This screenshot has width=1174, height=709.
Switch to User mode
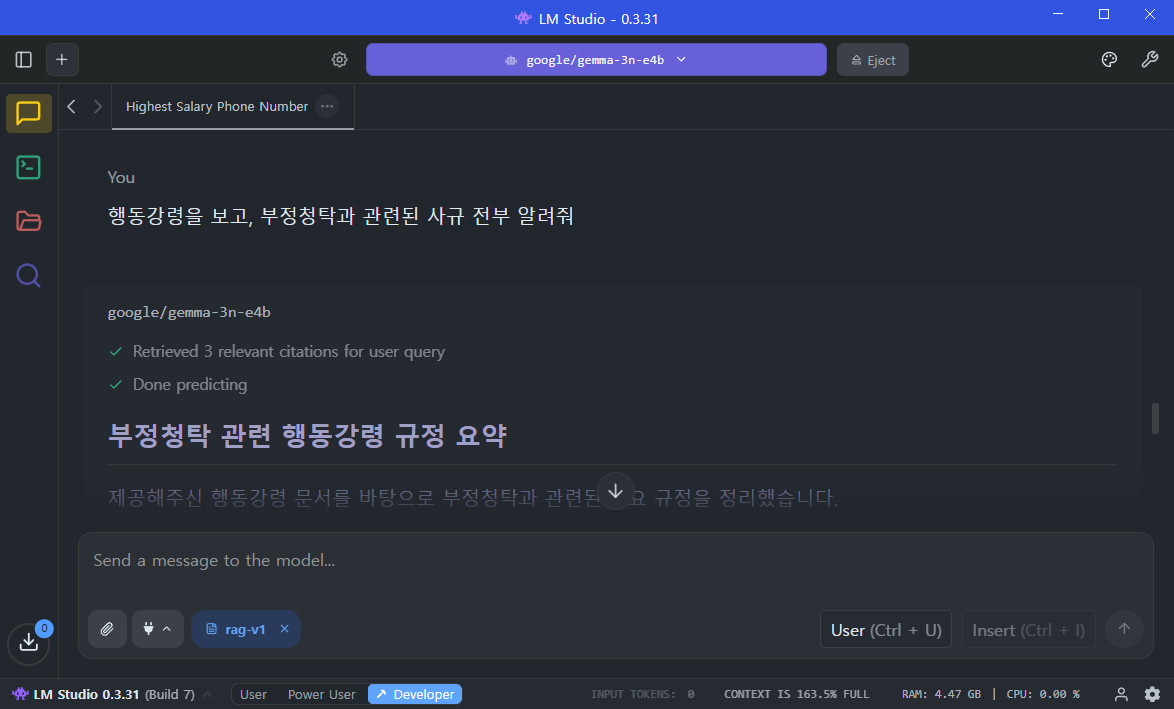click(x=253, y=694)
